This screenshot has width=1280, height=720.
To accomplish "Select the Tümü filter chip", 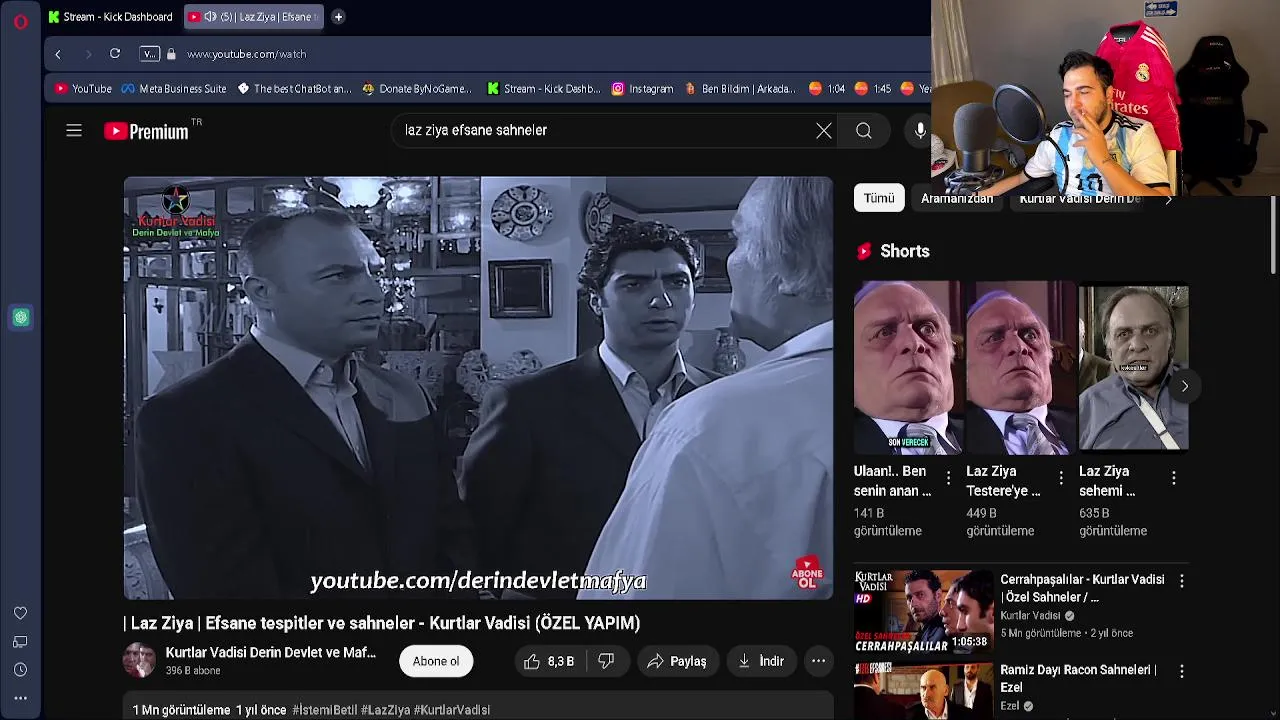I will coord(879,198).
